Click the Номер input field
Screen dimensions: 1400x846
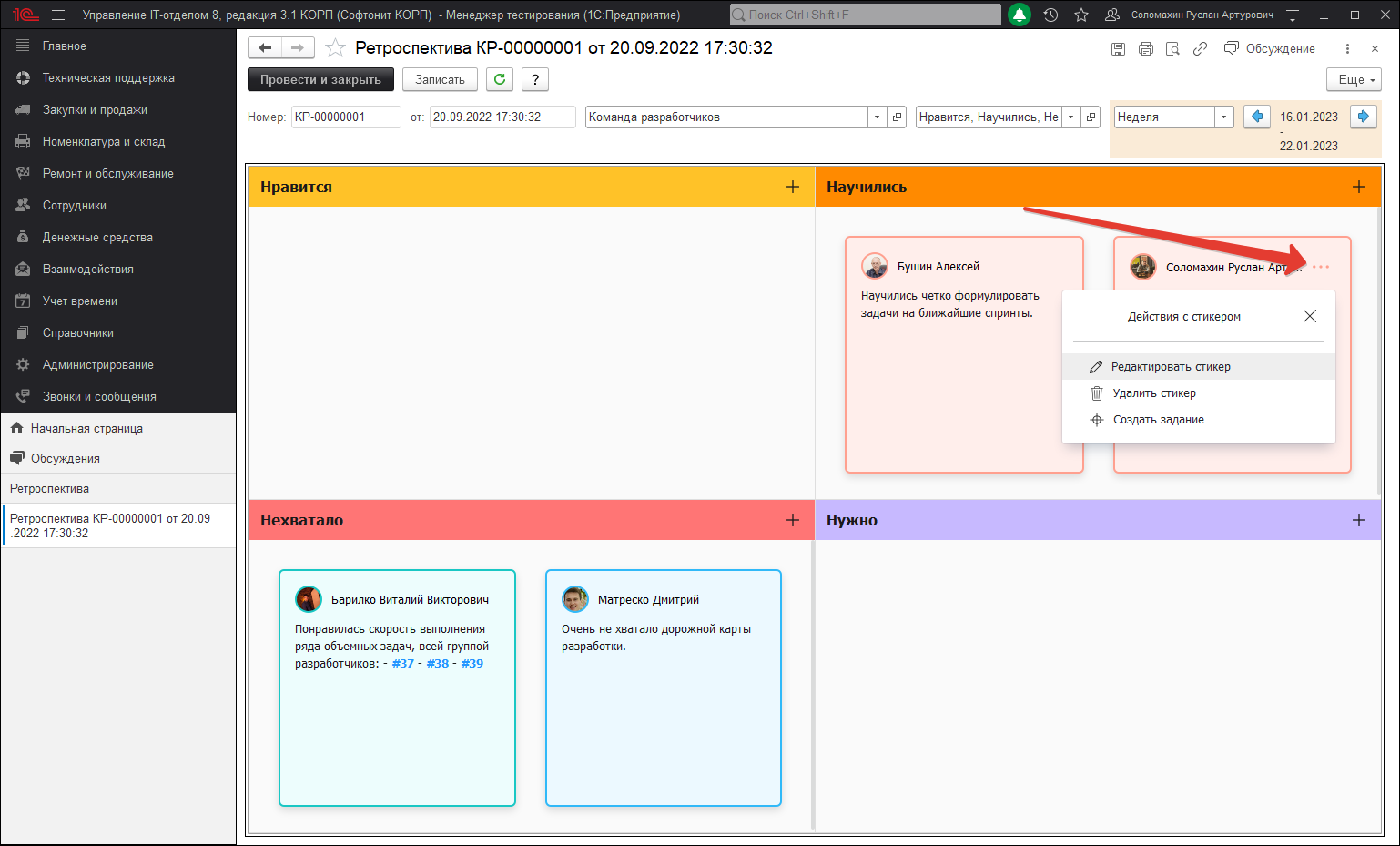click(x=345, y=117)
